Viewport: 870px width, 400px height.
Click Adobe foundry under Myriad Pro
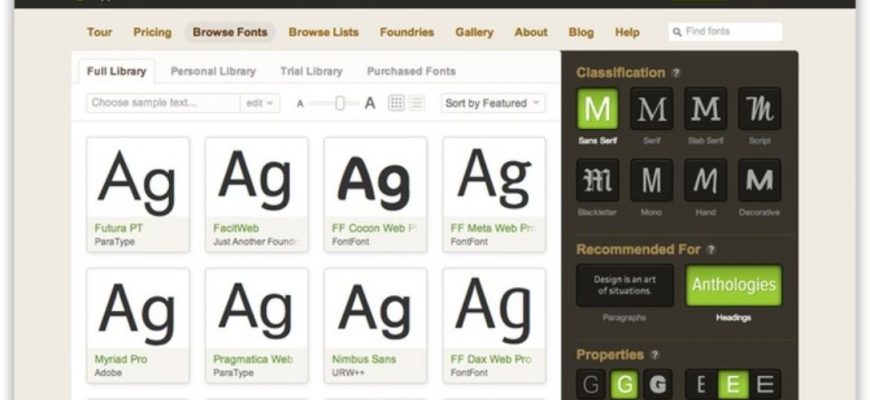tap(108, 373)
